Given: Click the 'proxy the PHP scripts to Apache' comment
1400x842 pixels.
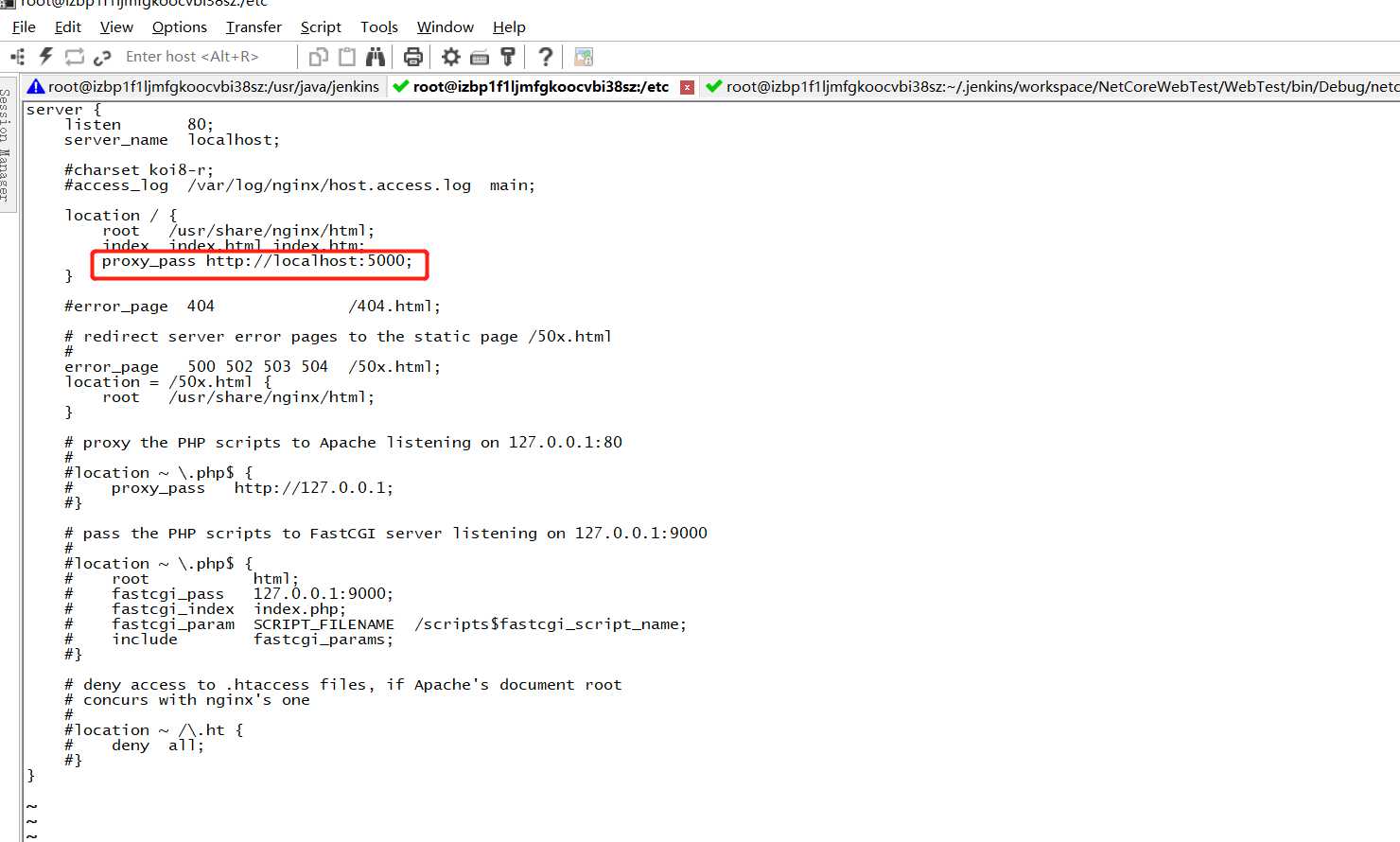Looking at the screenshot, I should (343, 443).
